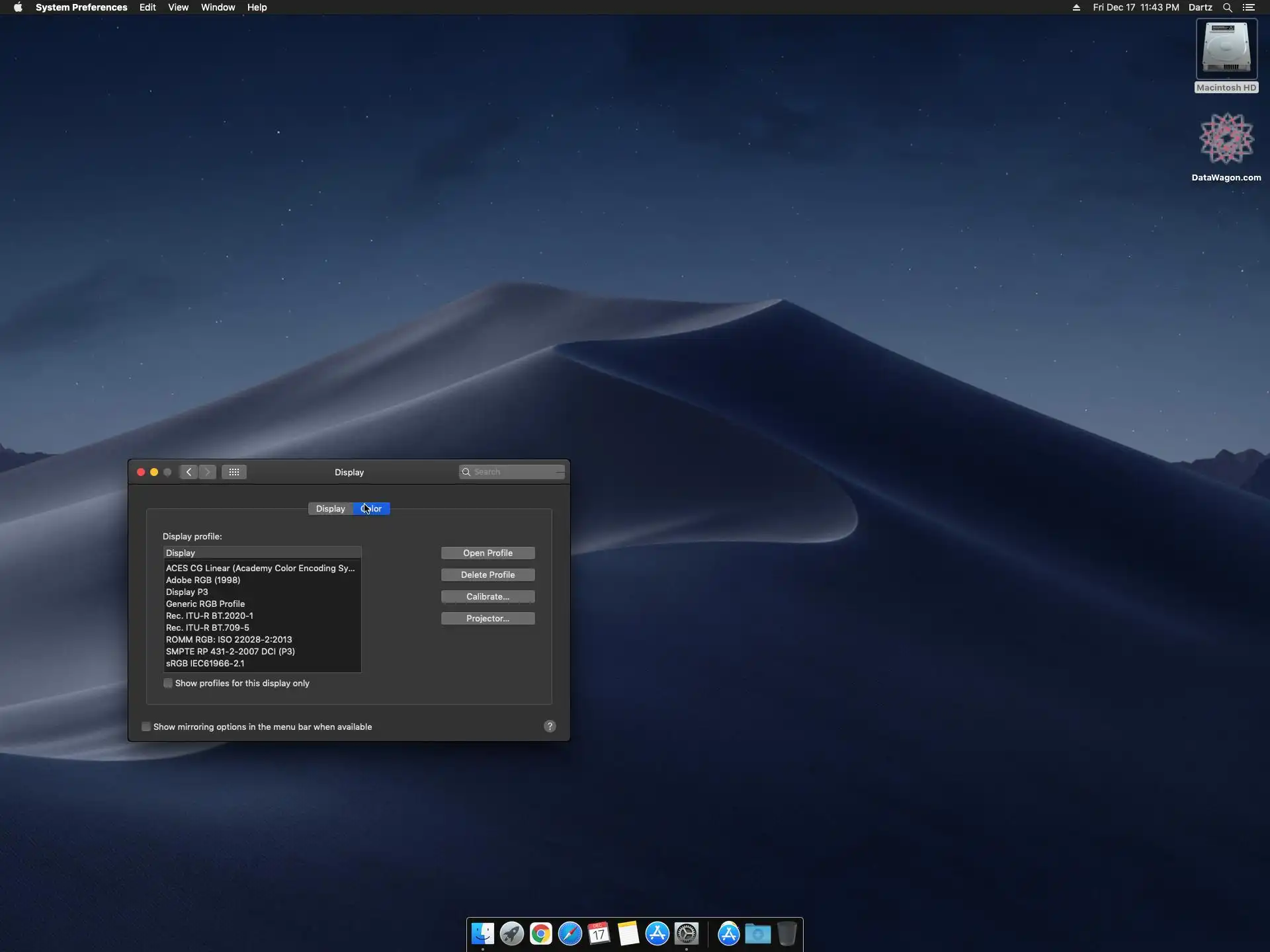
Task: Click the help question mark button
Action: tap(550, 727)
